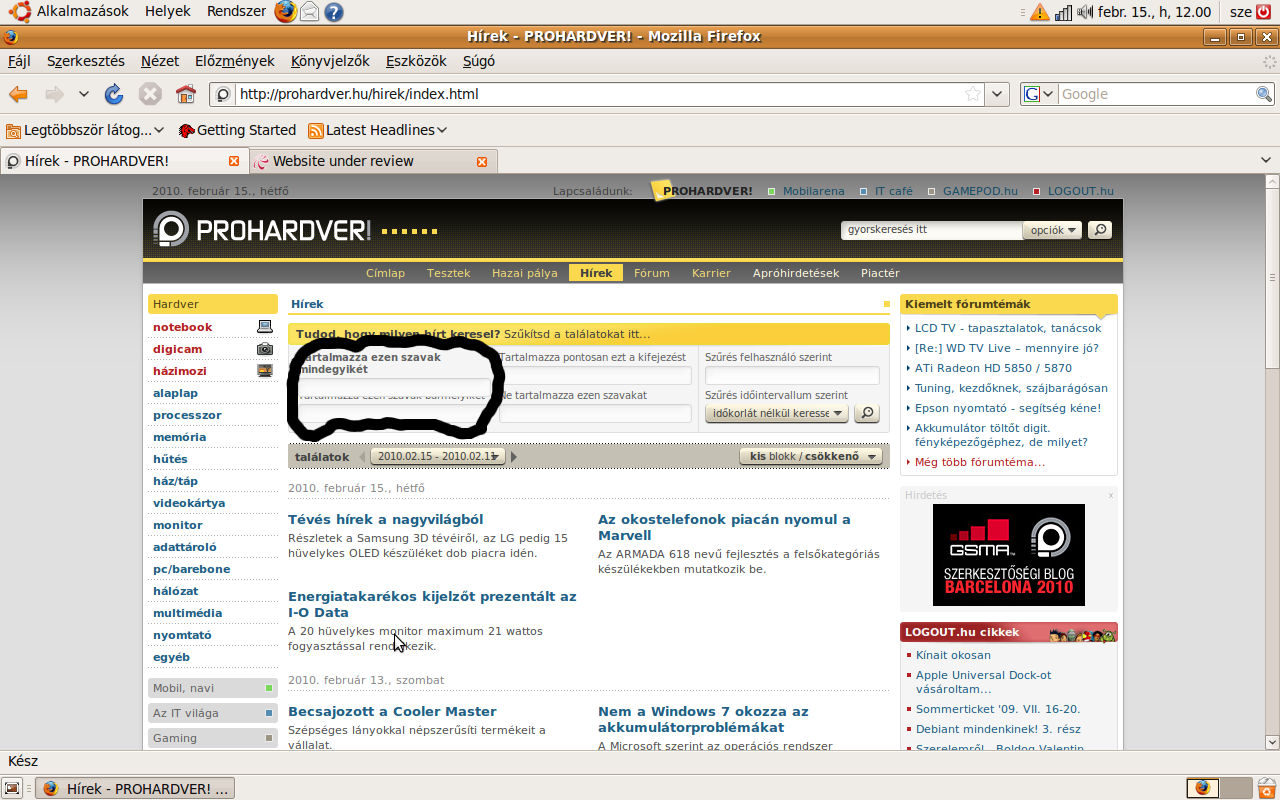
Task: Click the red power shutdown icon
Action: (x=1264, y=12)
